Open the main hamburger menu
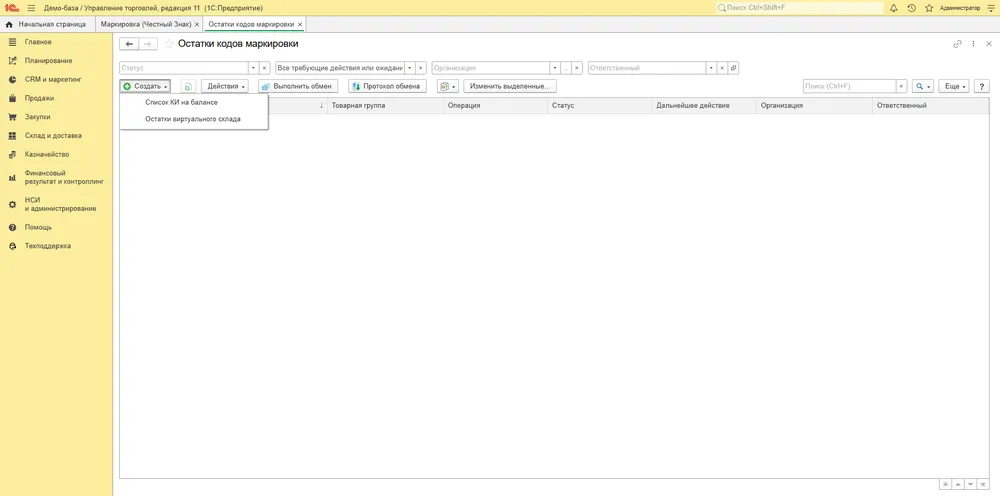Viewport: 1000px width, 496px height. tap(31, 8)
